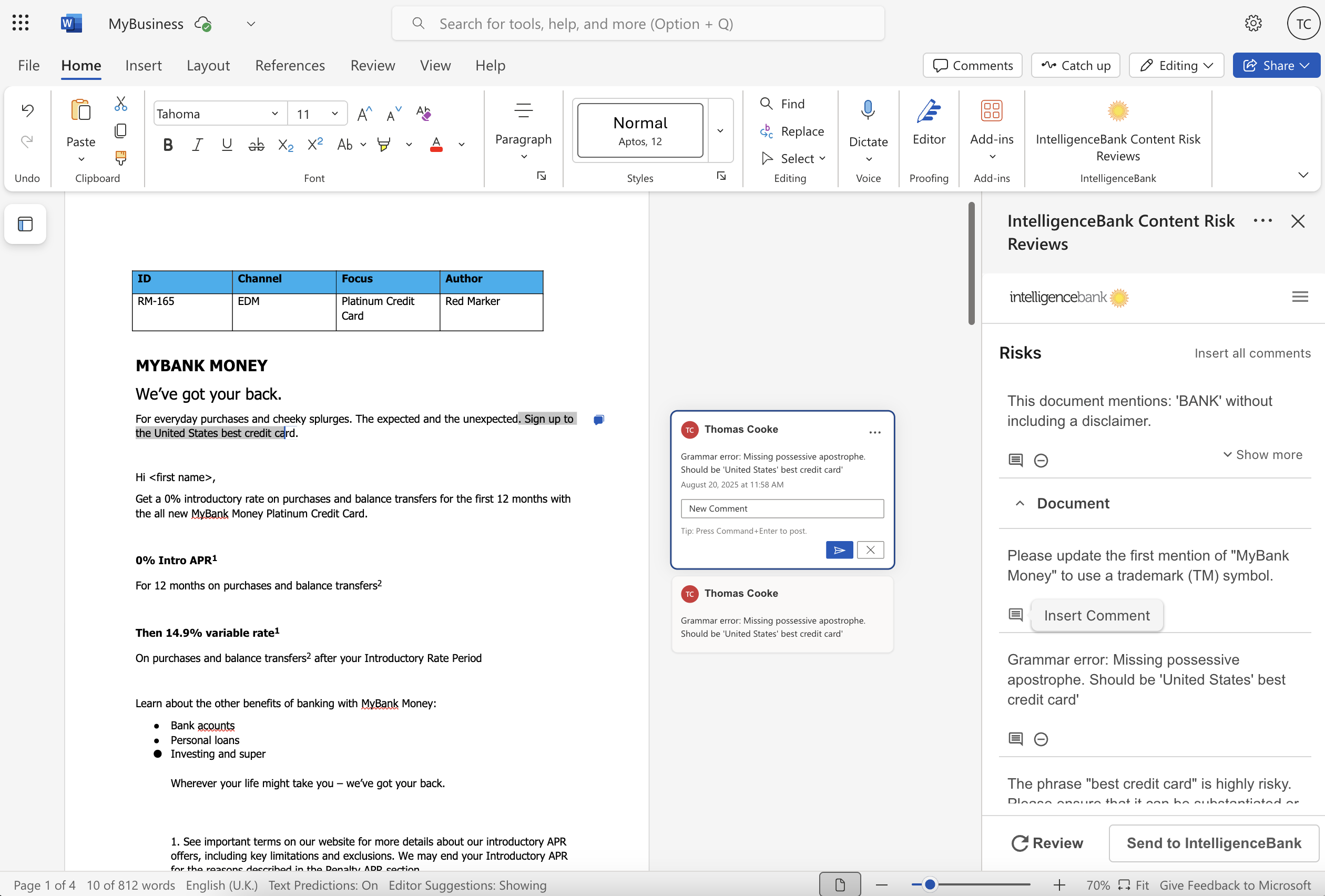Click Insert all comments link
1325x896 pixels.
tap(1252, 353)
